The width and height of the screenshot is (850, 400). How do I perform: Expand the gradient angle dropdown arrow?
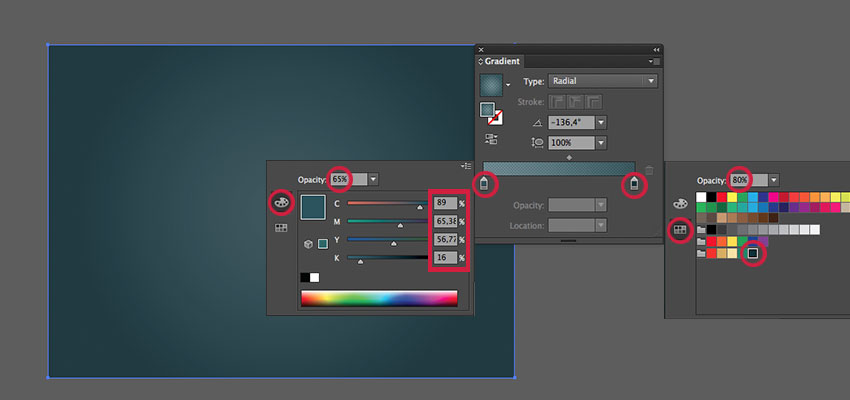tap(602, 122)
